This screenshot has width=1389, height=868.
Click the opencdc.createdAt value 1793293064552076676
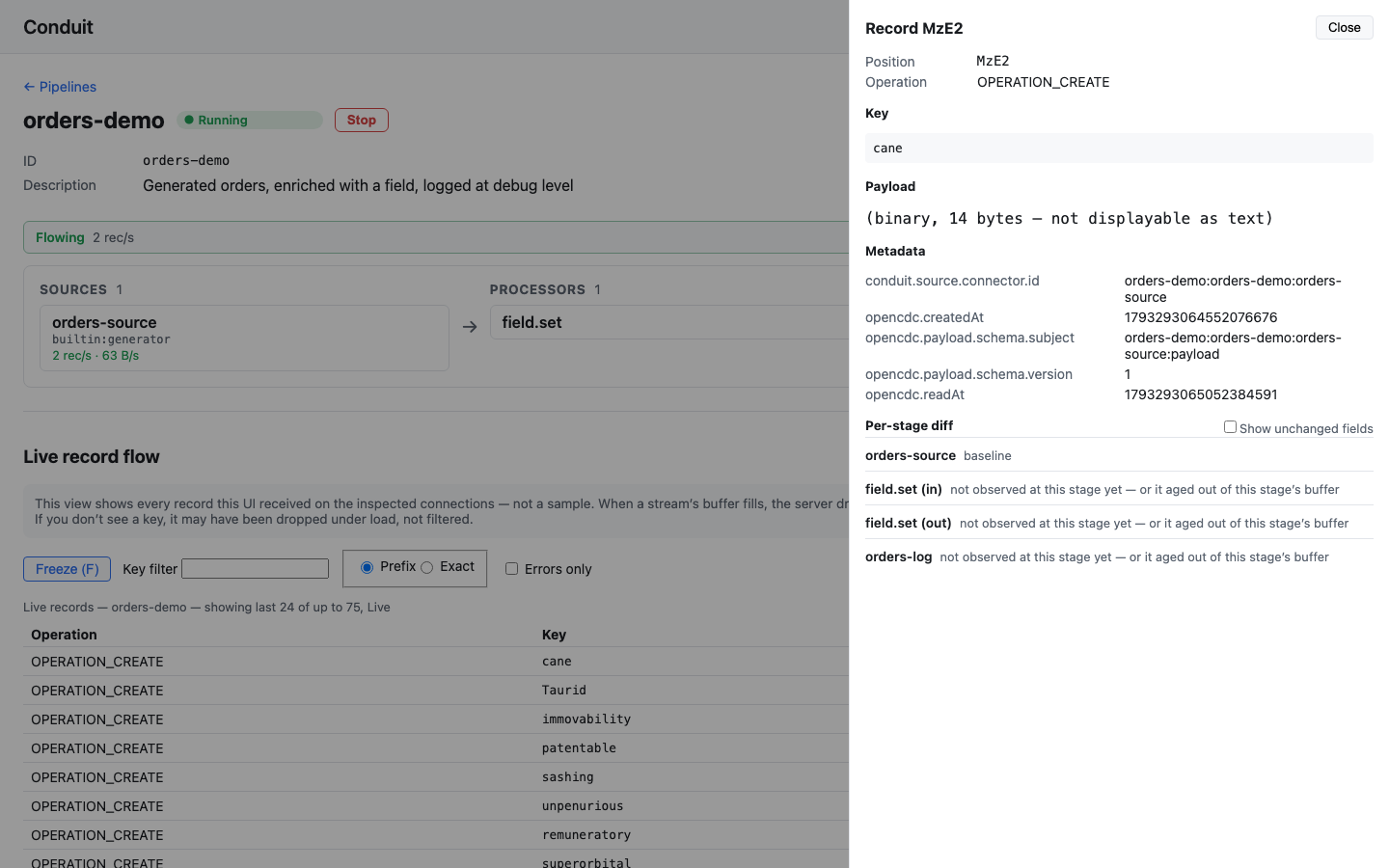pyautogui.click(x=1201, y=317)
